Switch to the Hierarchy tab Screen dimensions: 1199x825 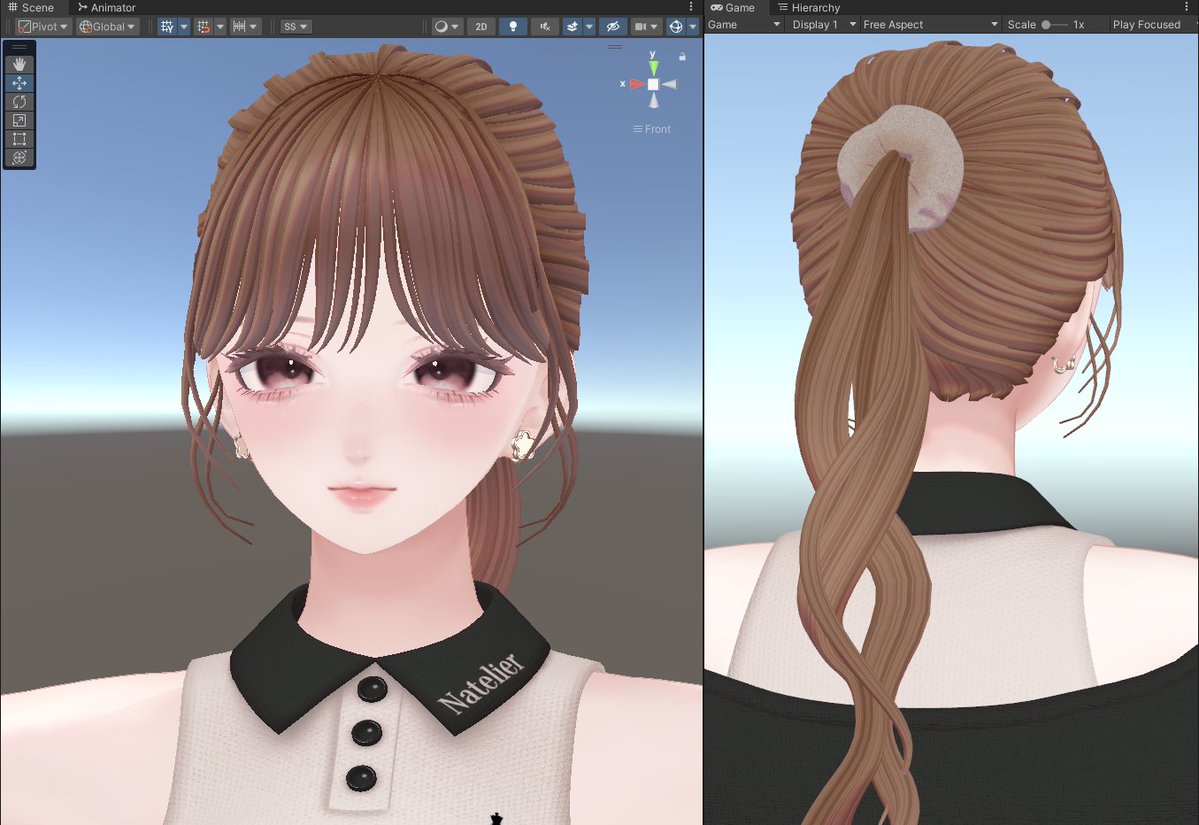click(808, 8)
